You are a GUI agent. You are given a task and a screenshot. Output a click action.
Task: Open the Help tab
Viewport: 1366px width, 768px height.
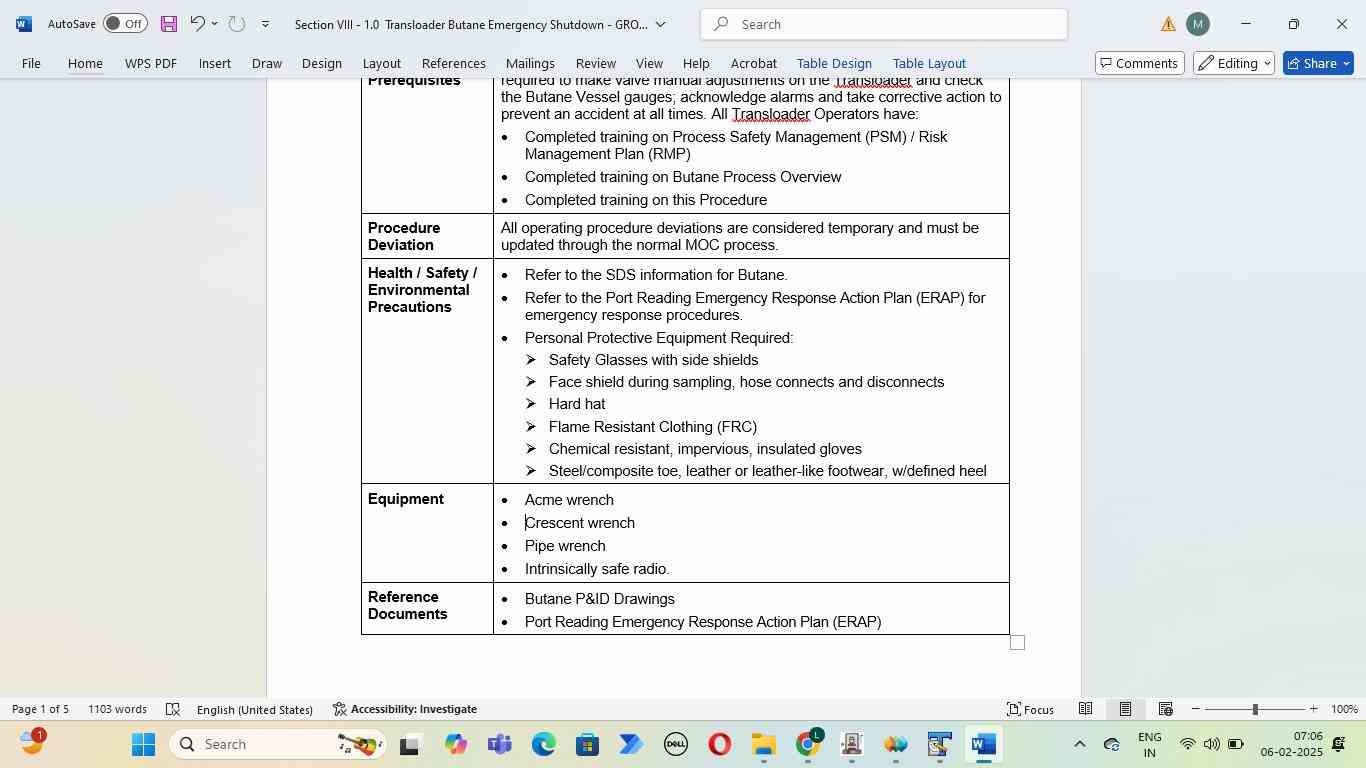click(x=696, y=63)
